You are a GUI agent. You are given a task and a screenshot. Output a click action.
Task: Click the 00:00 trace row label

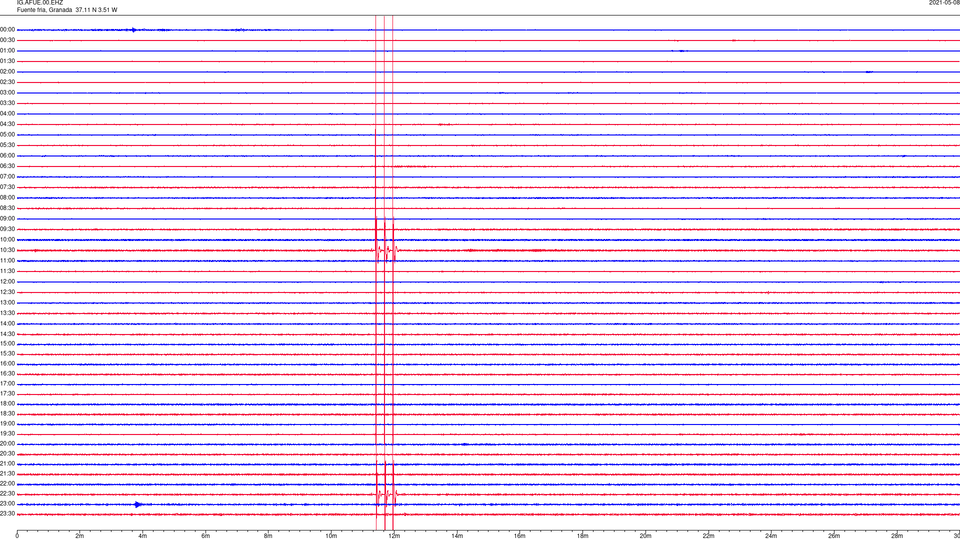pyautogui.click(x=7, y=29)
